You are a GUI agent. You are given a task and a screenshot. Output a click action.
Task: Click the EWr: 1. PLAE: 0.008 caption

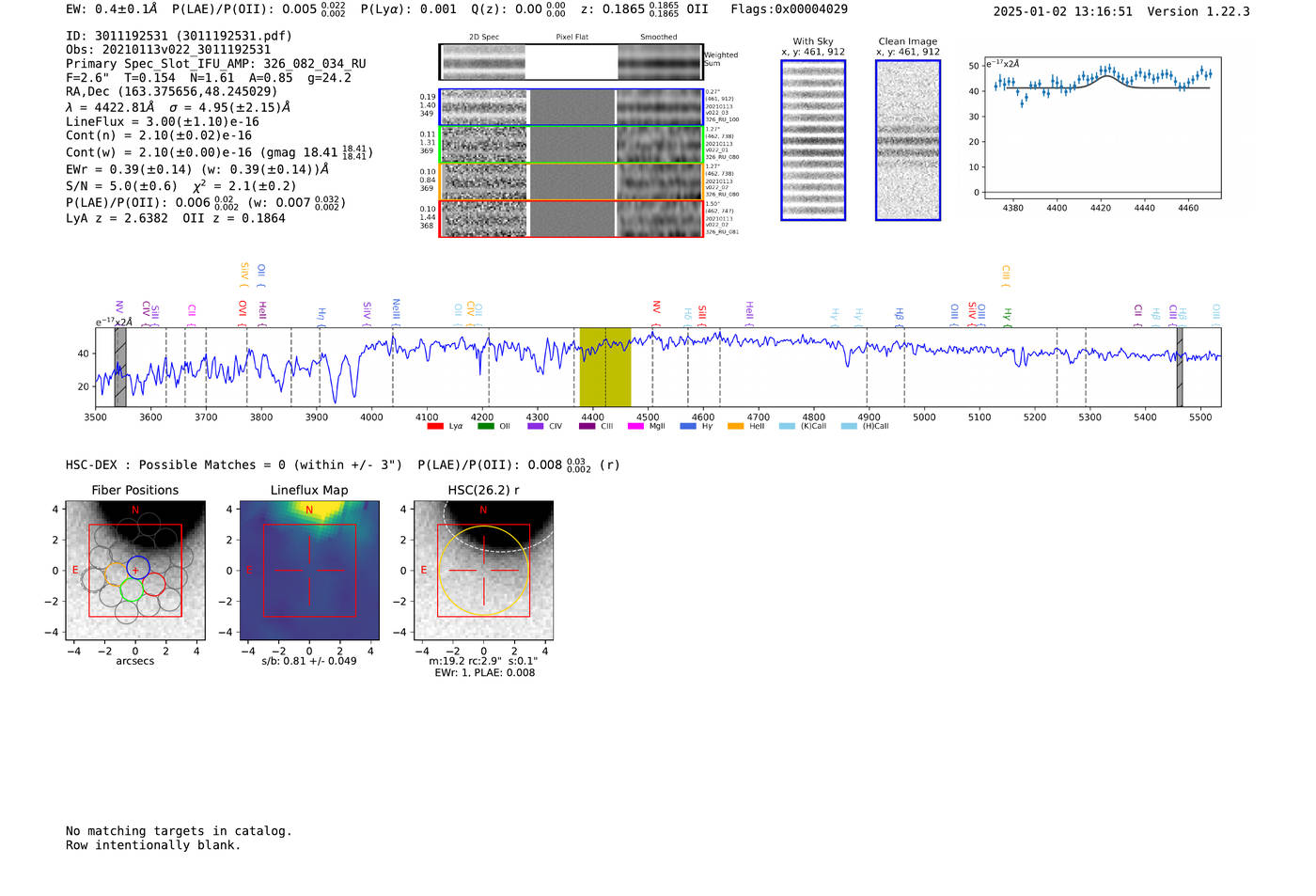click(x=484, y=672)
